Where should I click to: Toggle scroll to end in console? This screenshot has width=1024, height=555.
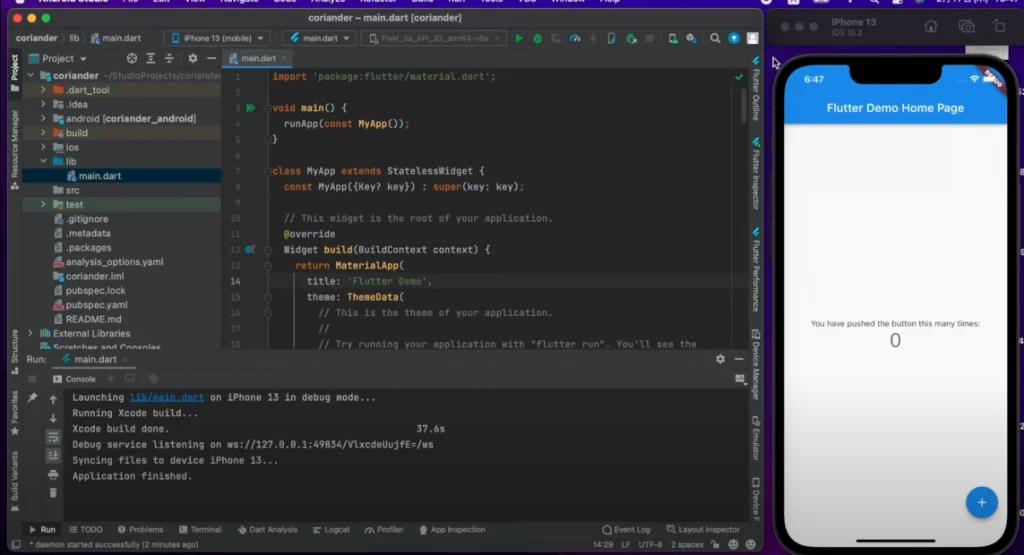point(53,456)
